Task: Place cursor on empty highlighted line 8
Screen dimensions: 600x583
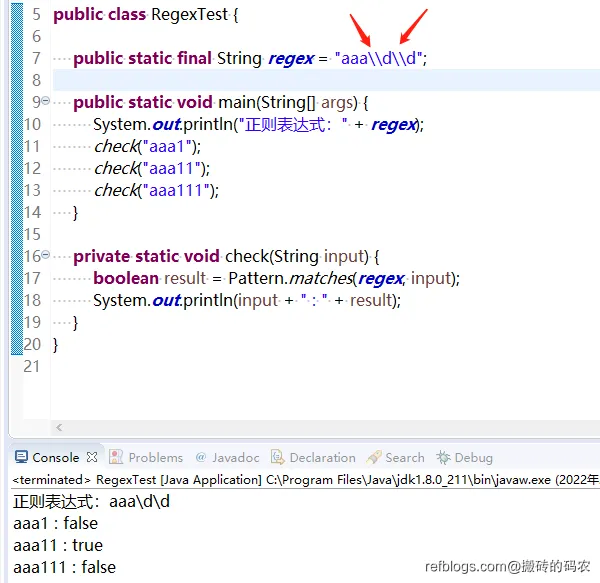Action: [300, 80]
